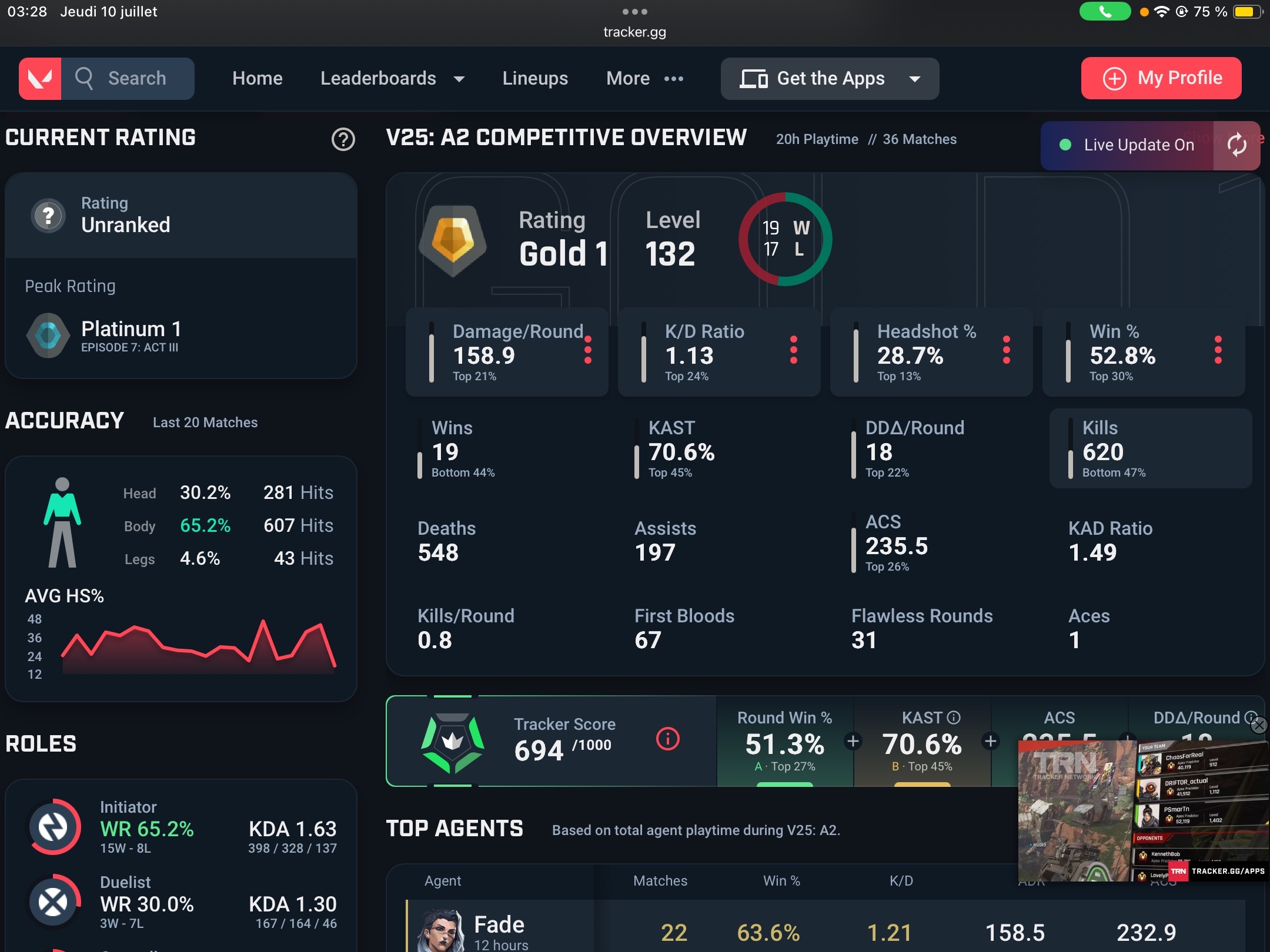This screenshot has height=952, width=1270.
Task: Open the Home page
Action: point(257,78)
